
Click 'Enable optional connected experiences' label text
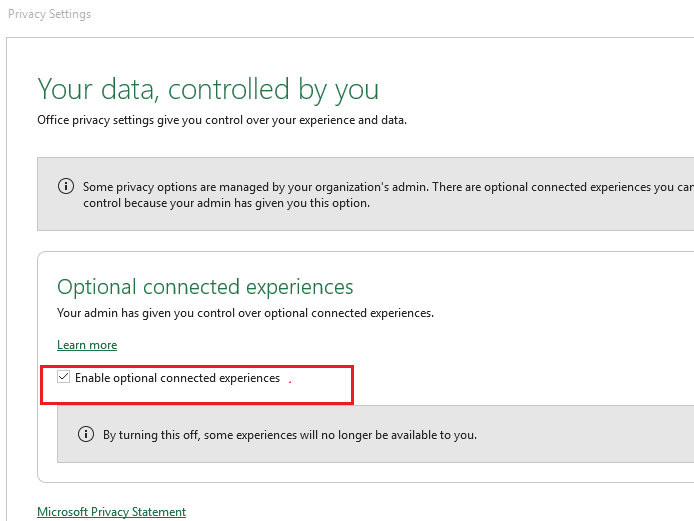point(177,378)
